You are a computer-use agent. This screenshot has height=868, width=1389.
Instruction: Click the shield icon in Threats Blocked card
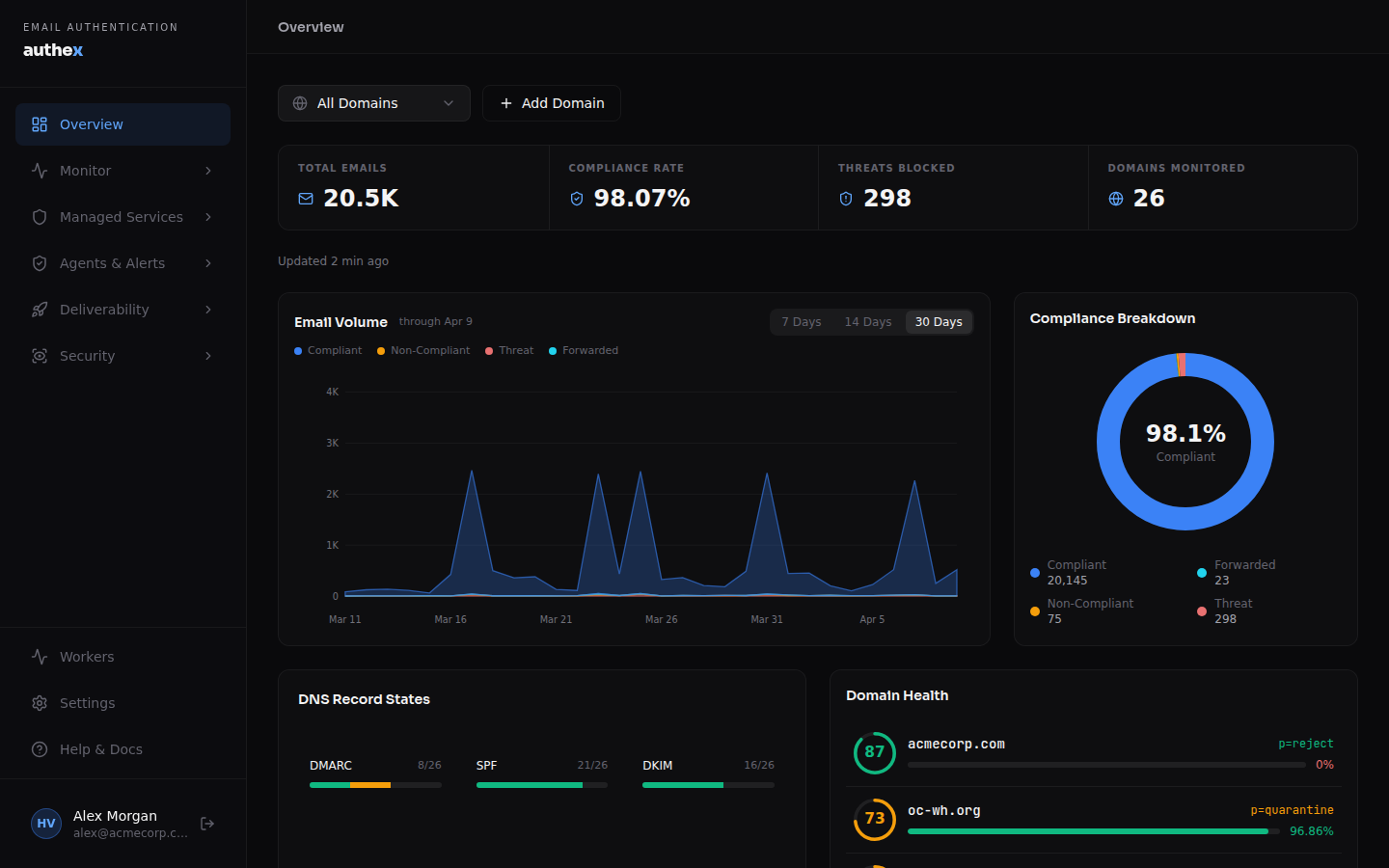(x=846, y=199)
